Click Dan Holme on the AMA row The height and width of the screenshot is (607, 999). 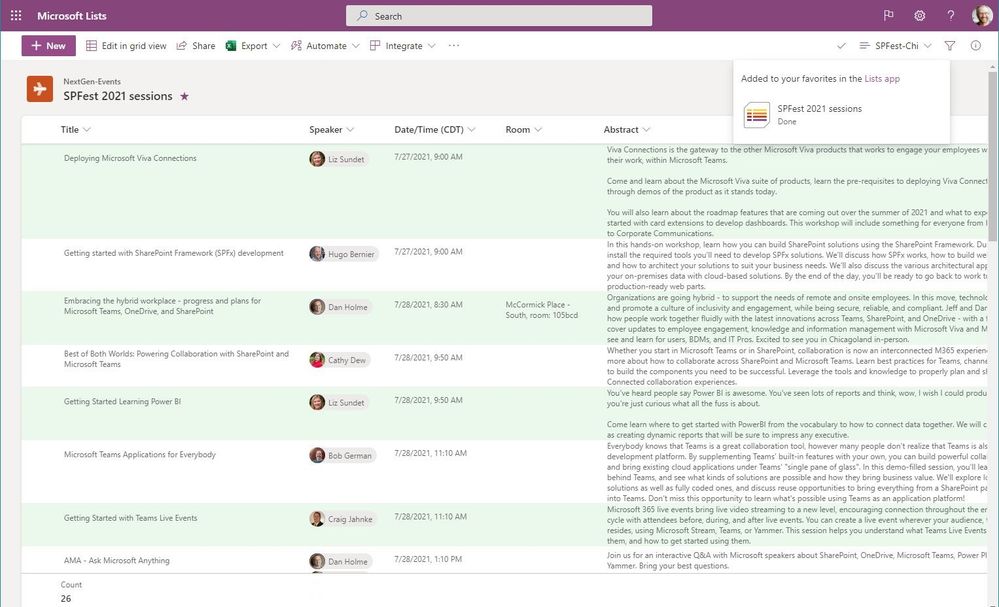click(339, 562)
